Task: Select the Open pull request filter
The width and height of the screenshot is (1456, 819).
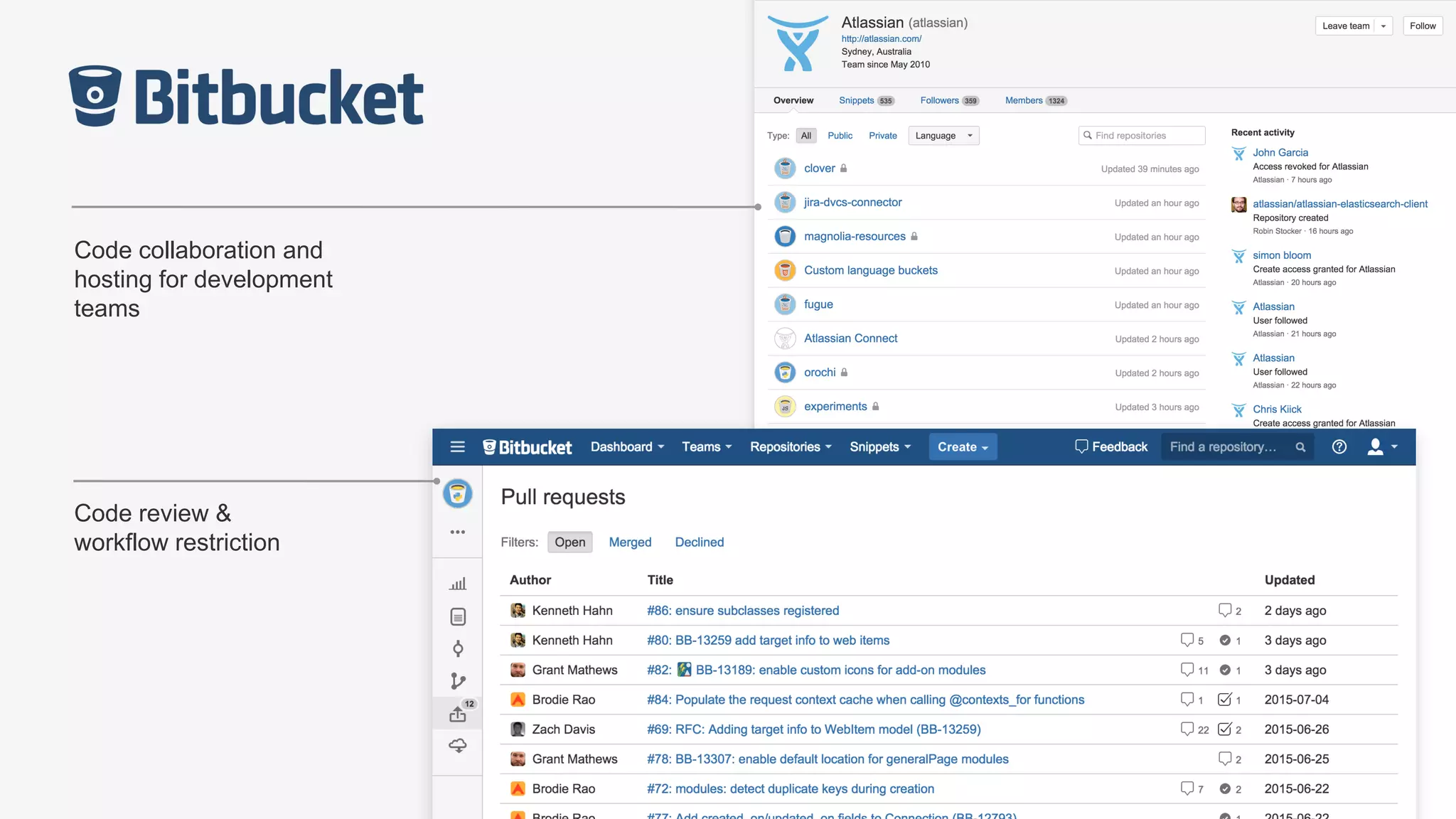Action: click(570, 542)
